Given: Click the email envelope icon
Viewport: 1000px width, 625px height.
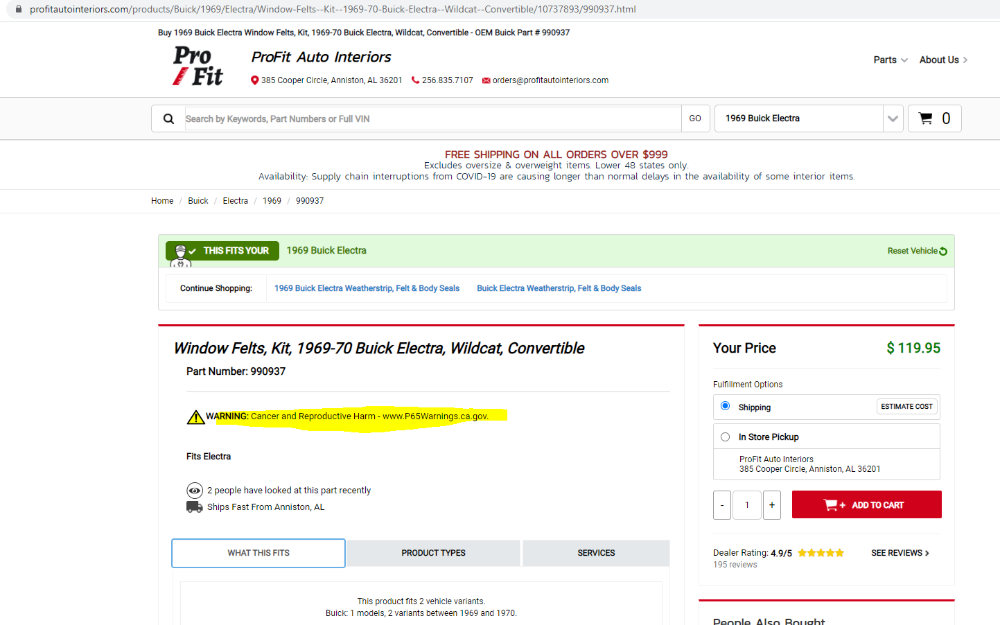Looking at the screenshot, I should (x=486, y=80).
